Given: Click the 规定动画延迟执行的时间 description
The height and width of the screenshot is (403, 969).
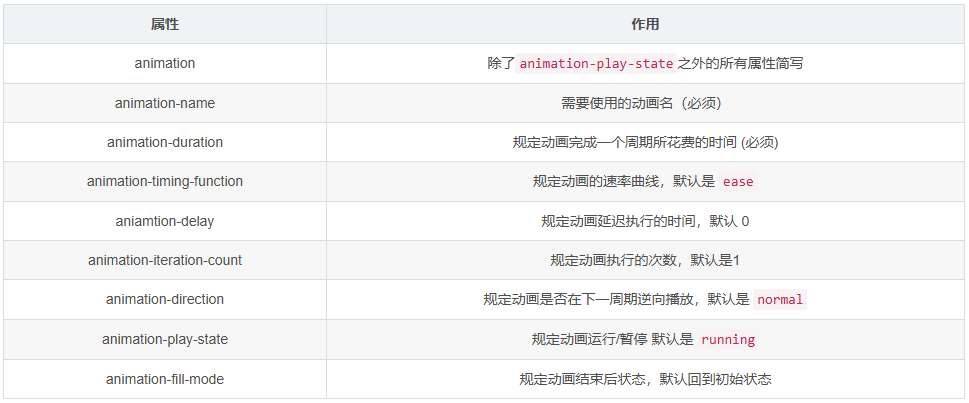Looking at the screenshot, I should click(645, 221).
